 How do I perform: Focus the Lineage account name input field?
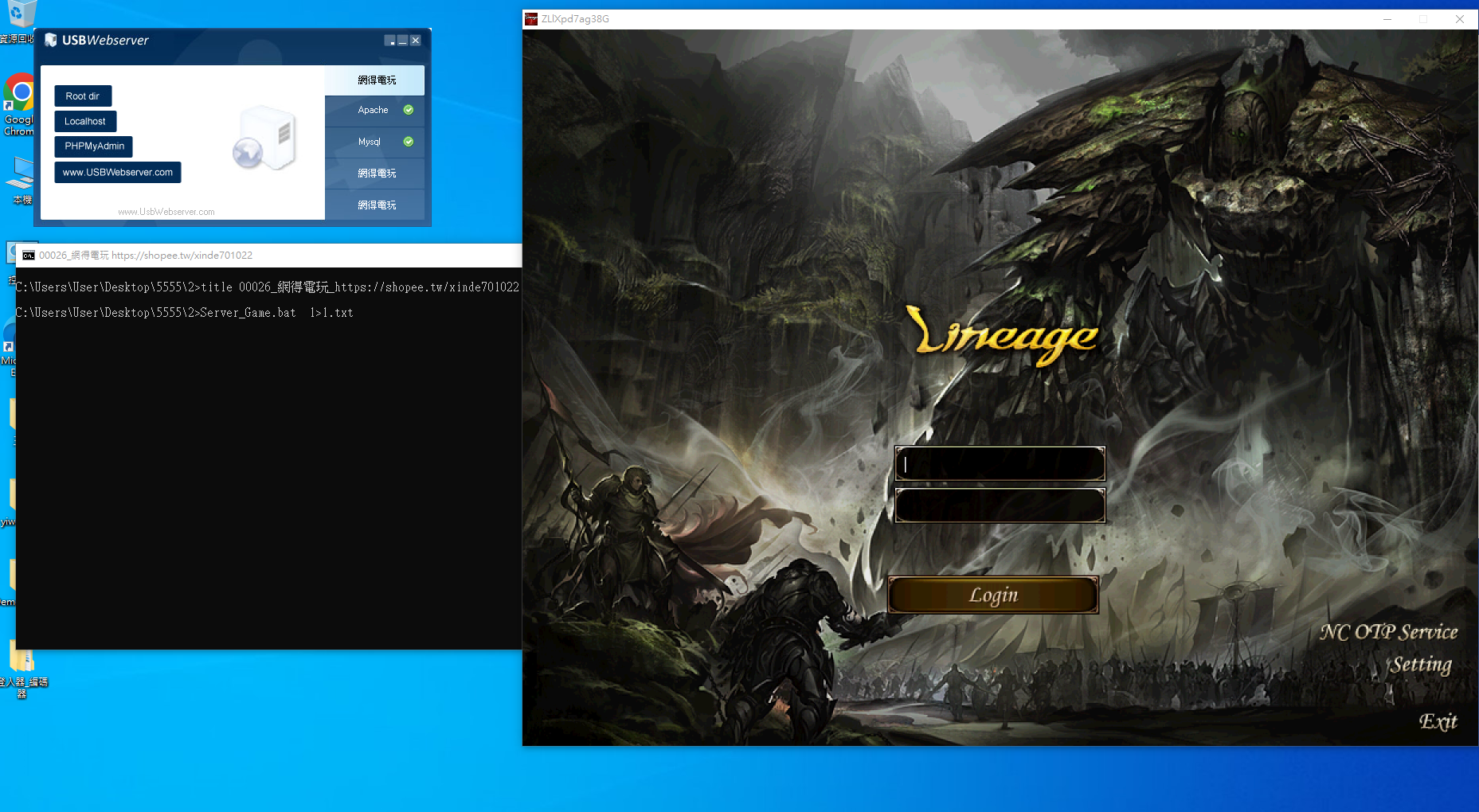(1000, 464)
